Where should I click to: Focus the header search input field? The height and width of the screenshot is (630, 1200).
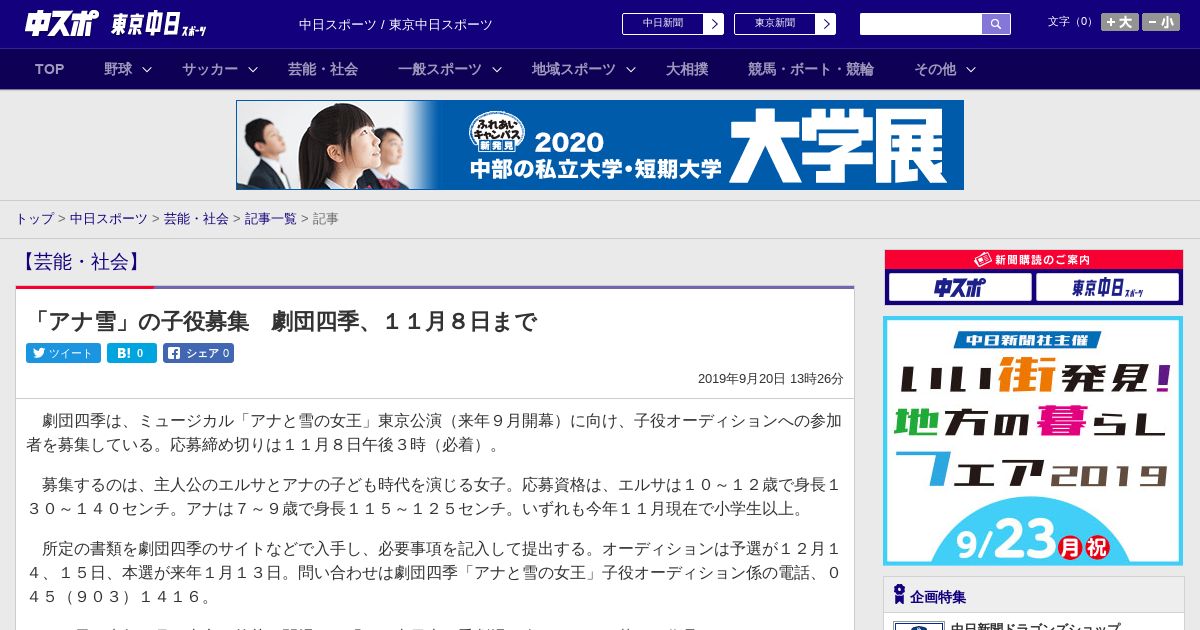click(x=921, y=24)
